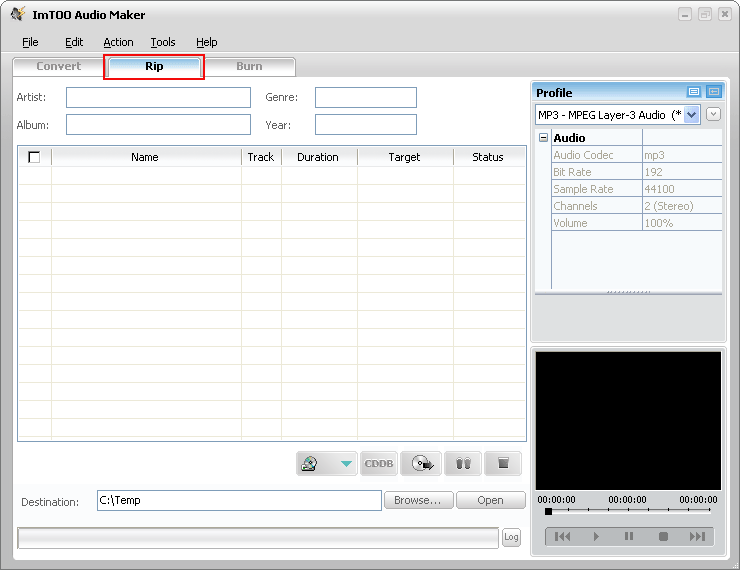Click the Profile panel advanced view icon
The height and width of the screenshot is (570, 740).
pyautogui.click(x=714, y=92)
